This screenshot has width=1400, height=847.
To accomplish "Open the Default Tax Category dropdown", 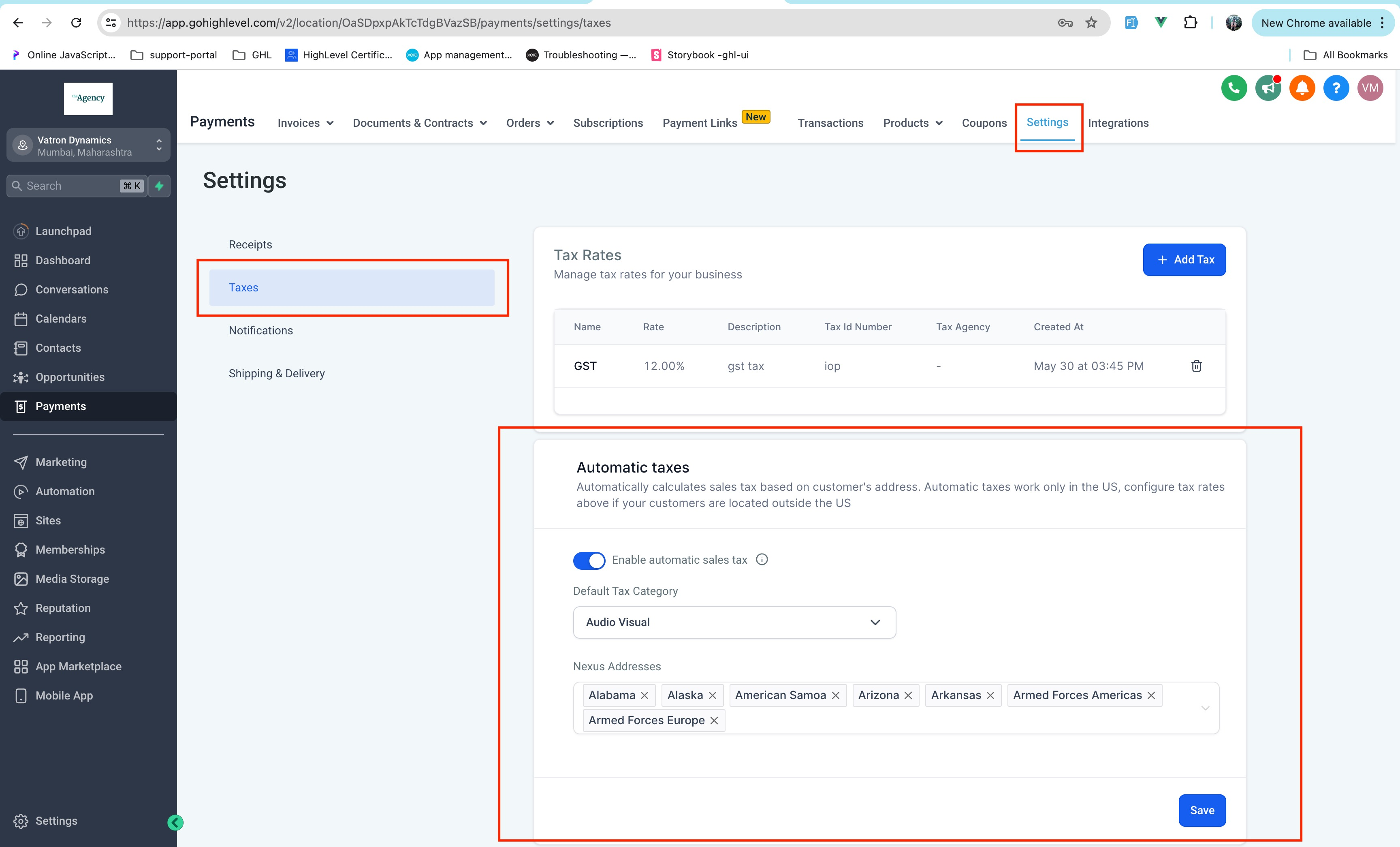I will [x=734, y=622].
